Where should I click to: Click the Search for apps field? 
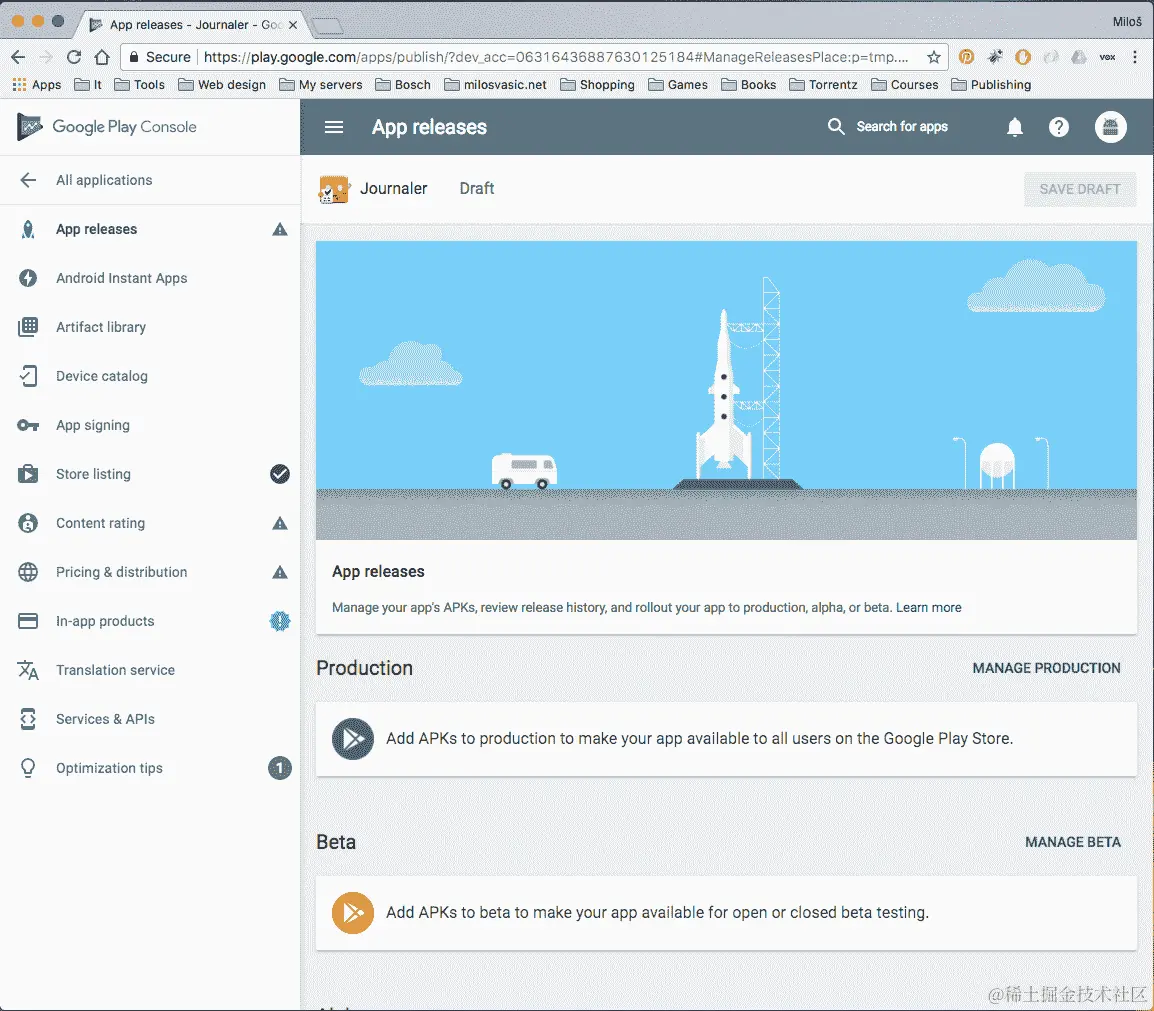(x=902, y=127)
